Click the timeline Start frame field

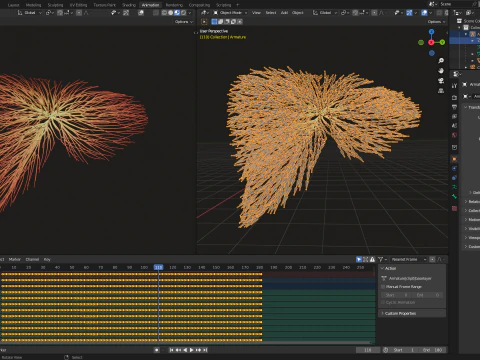tap(405, 350)
